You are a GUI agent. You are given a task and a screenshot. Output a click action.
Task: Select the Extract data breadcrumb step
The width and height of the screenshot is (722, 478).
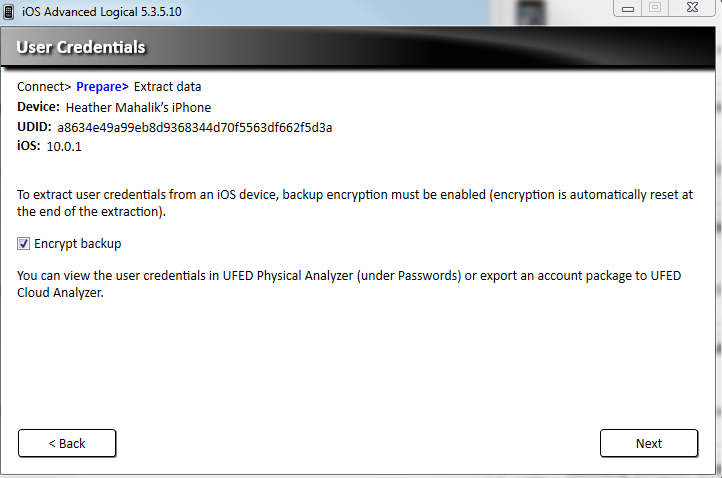pos(168,87)
